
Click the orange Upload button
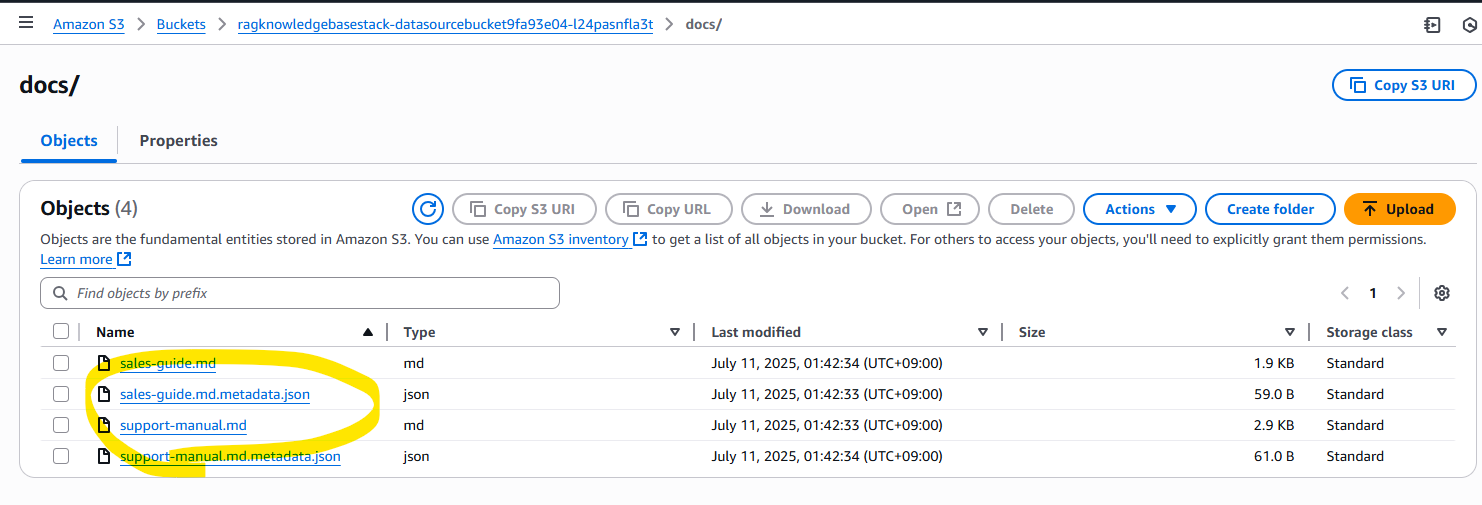[x=1399, y=209]
